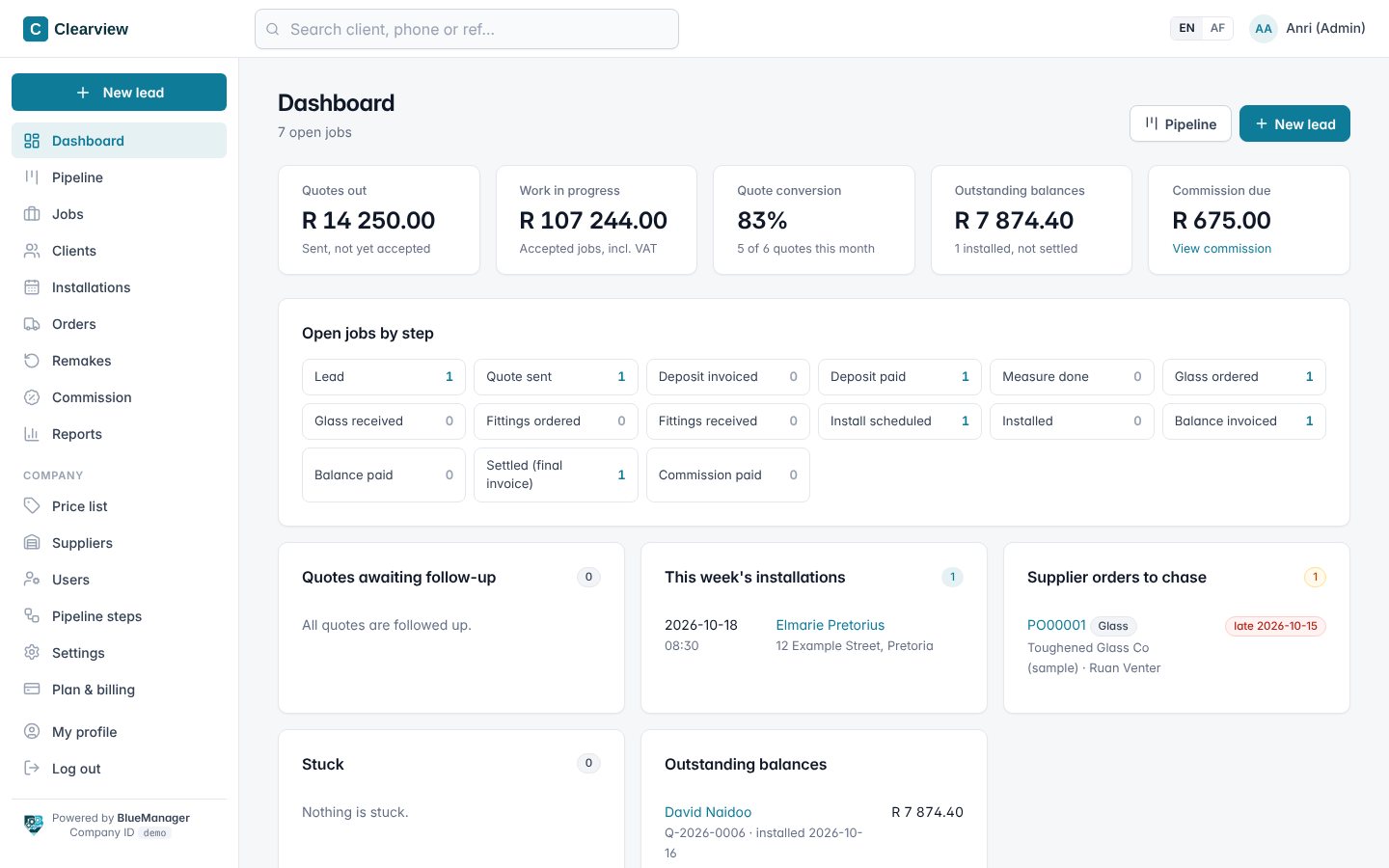
Task: Open the Quote sent step tile
Action: pos(556,377)
